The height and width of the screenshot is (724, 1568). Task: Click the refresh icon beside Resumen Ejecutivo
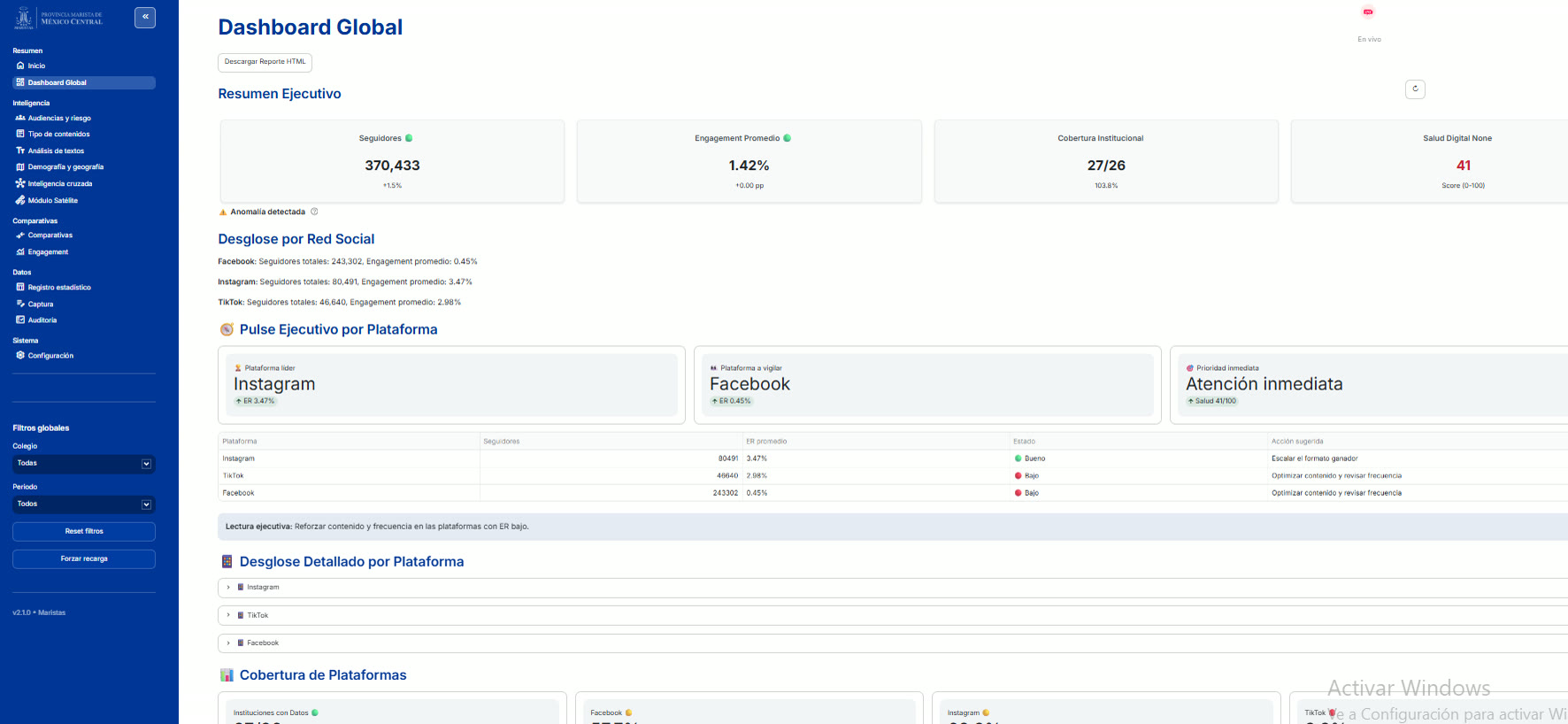pyautogui.click(x=1415, y=89)
